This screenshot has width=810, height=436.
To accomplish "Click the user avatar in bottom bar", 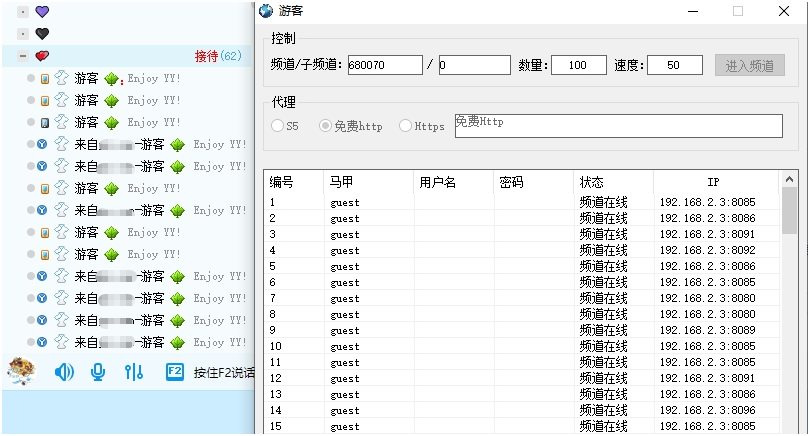I will tap(22, 371).
